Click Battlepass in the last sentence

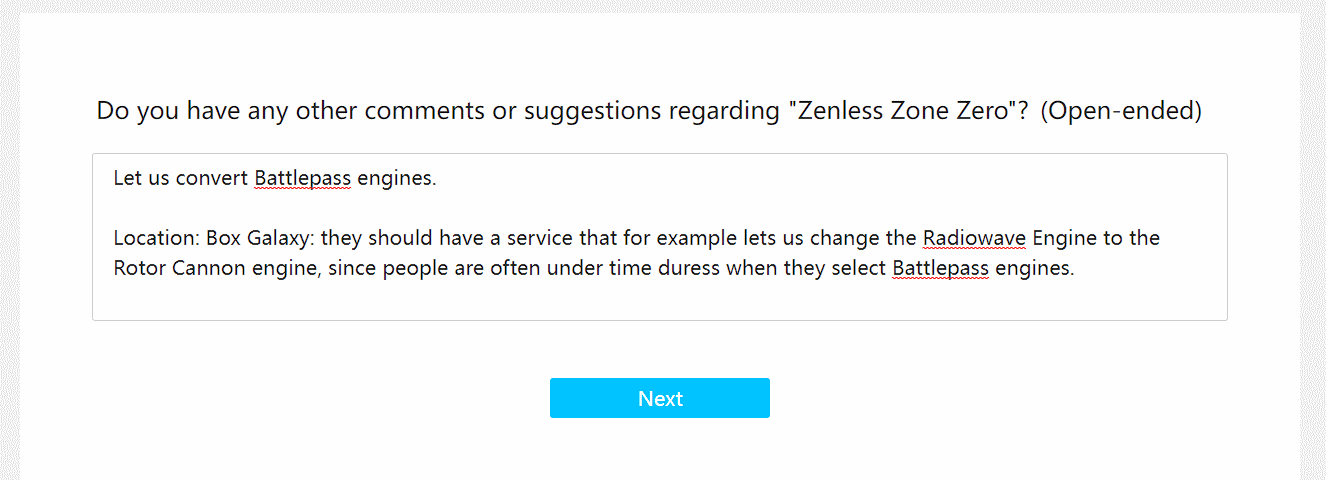coord(940,268)
